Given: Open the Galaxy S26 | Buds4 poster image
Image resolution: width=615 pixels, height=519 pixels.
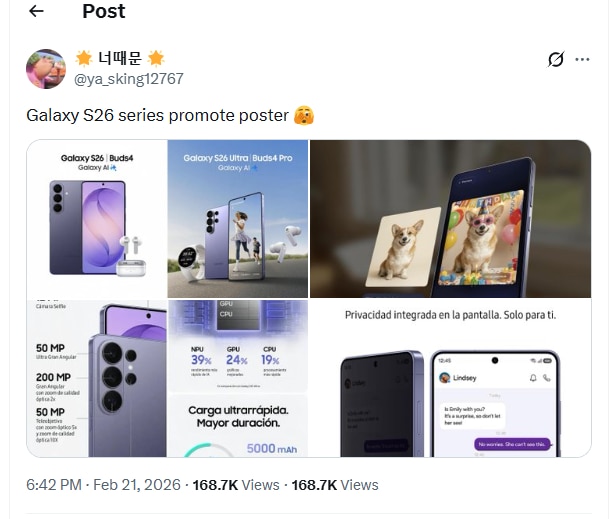Looking at the screenshot, I should click(96, 218).
